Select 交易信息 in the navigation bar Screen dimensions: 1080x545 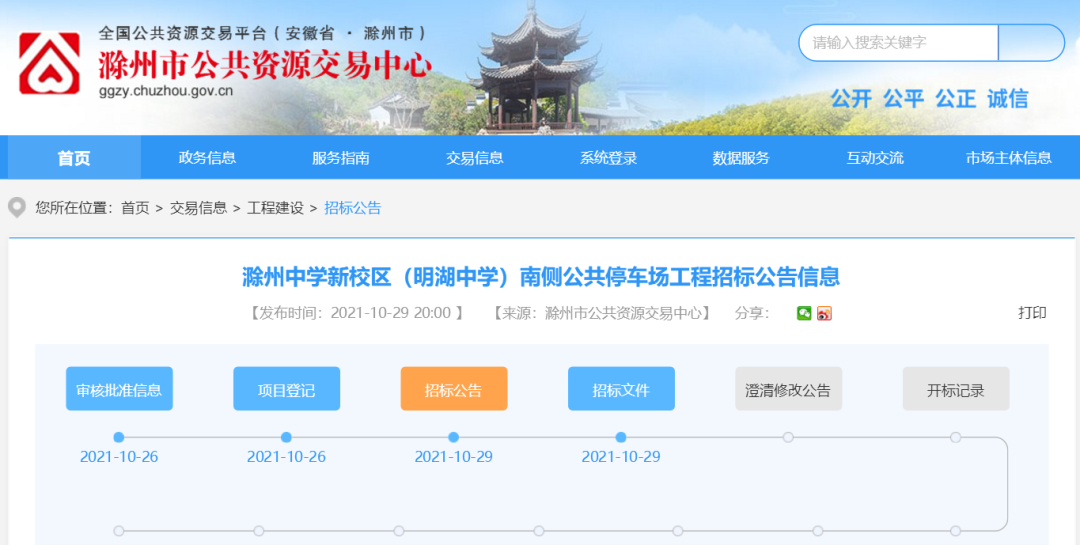click(474, 158)
